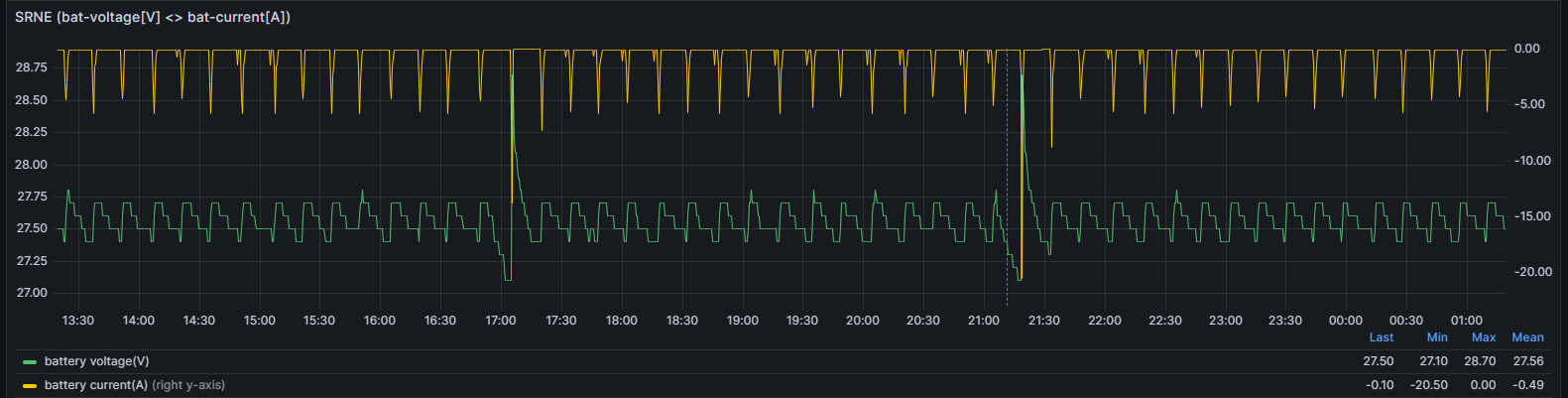Sort legend by Min column
Screen dimensions: 1568x398
point(1437,337)
